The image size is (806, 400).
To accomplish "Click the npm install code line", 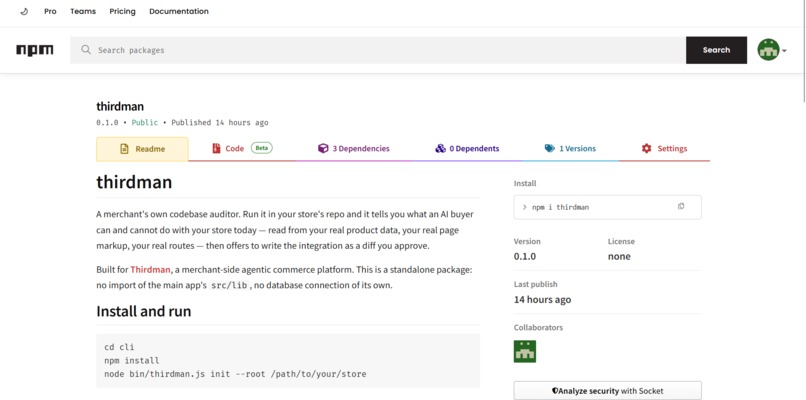I will [132, 360].
